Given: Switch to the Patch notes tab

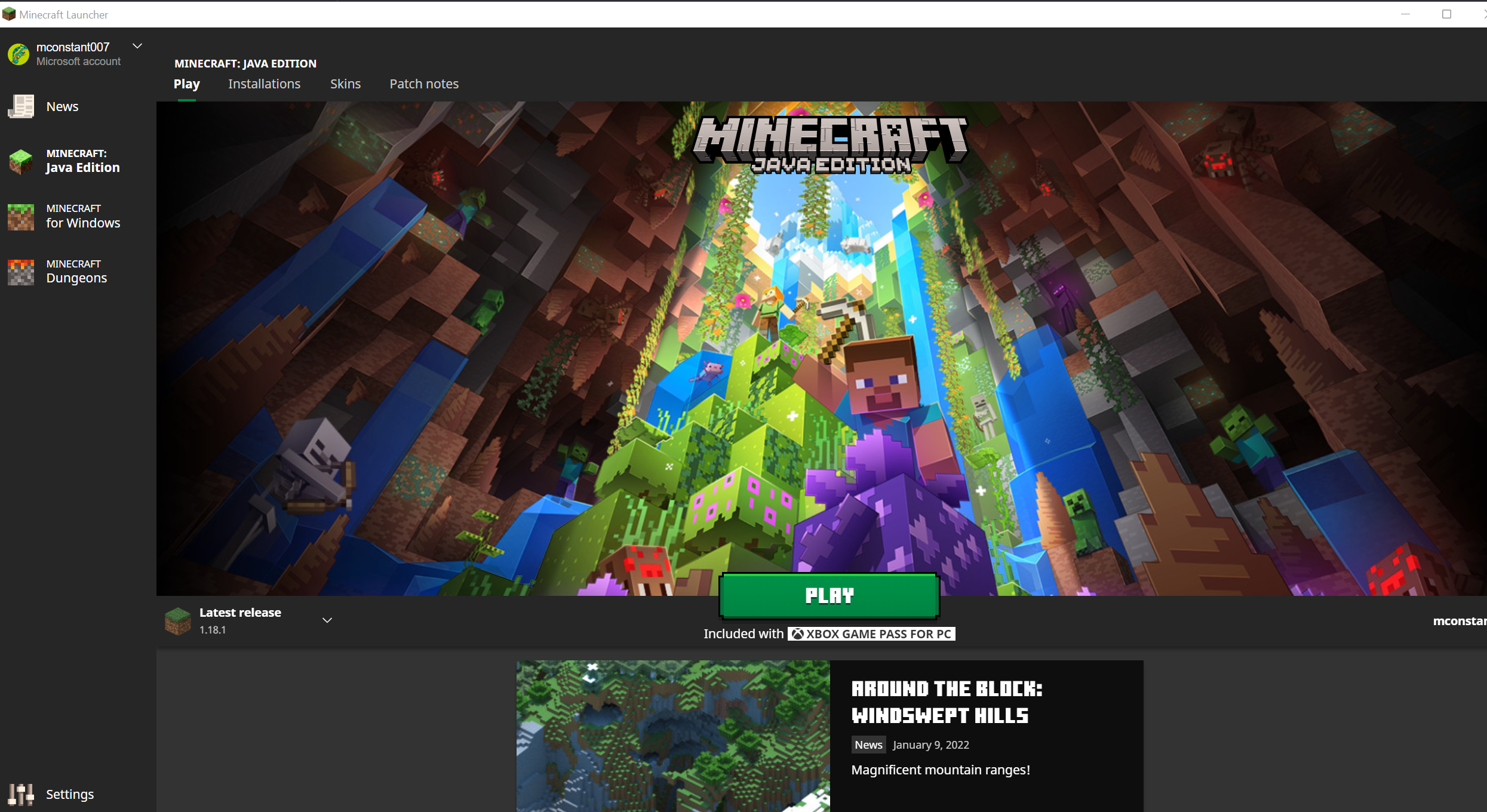Looking at the screenshot, I should tap(424, 84).
